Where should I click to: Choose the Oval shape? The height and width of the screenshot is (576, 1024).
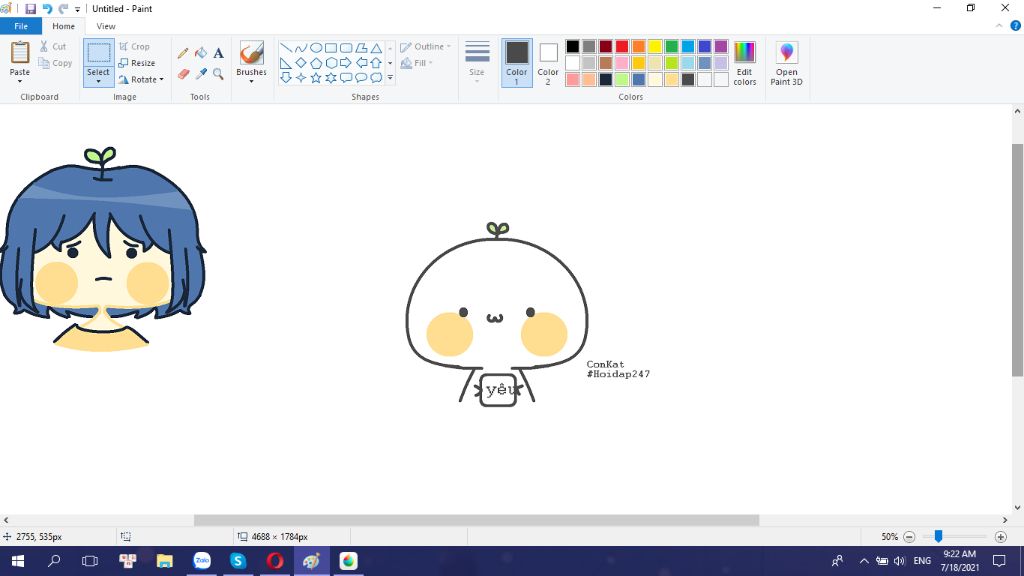[x=316, y=48]
